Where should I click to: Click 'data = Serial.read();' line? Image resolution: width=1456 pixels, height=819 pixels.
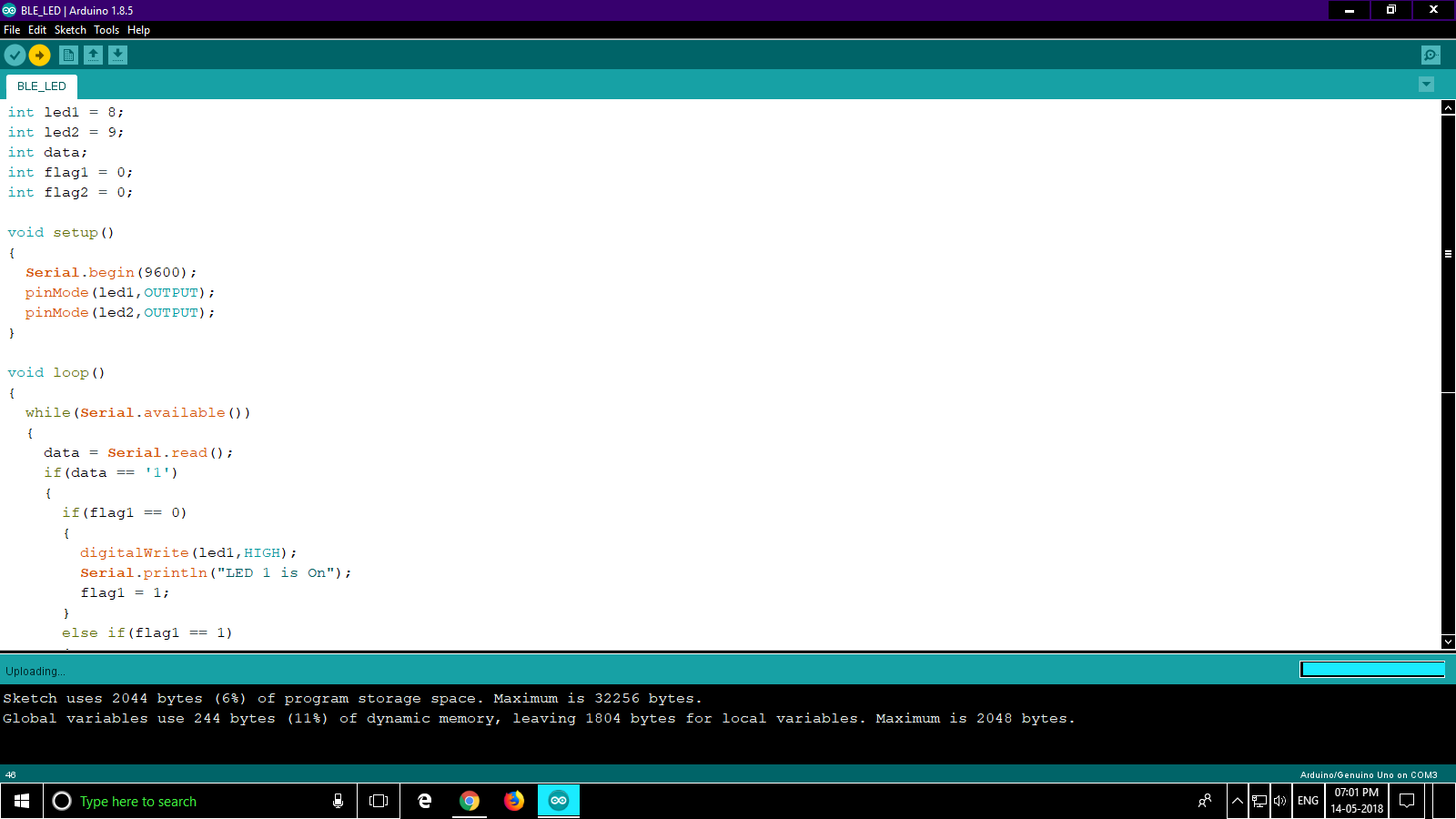(138, 452)
